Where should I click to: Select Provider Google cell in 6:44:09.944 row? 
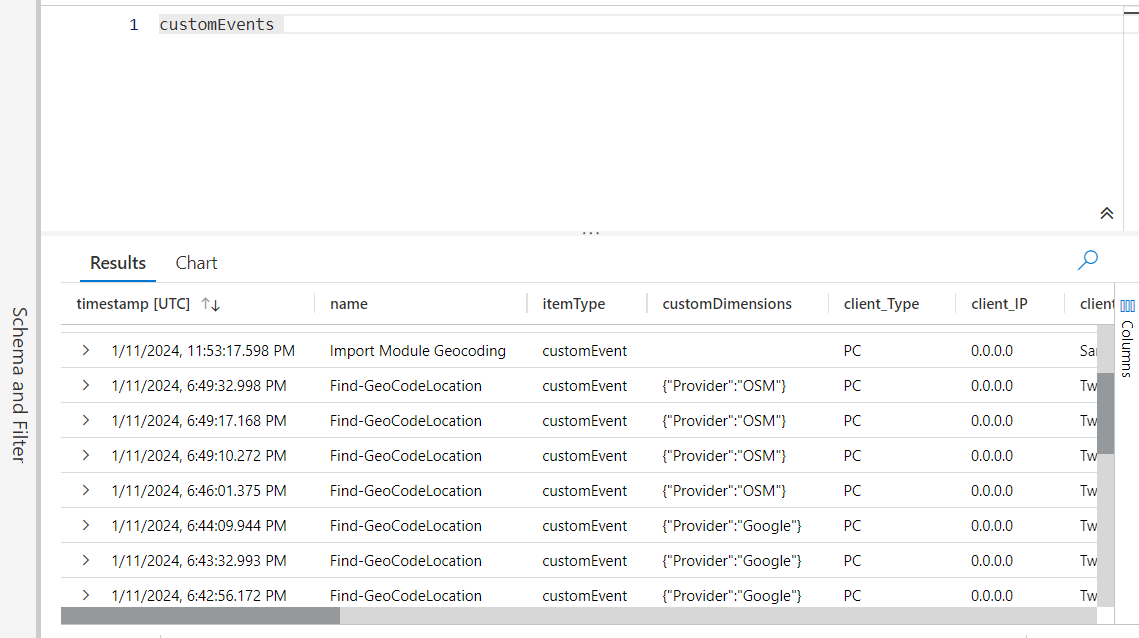pyautogui.click(x=731, y=525)
